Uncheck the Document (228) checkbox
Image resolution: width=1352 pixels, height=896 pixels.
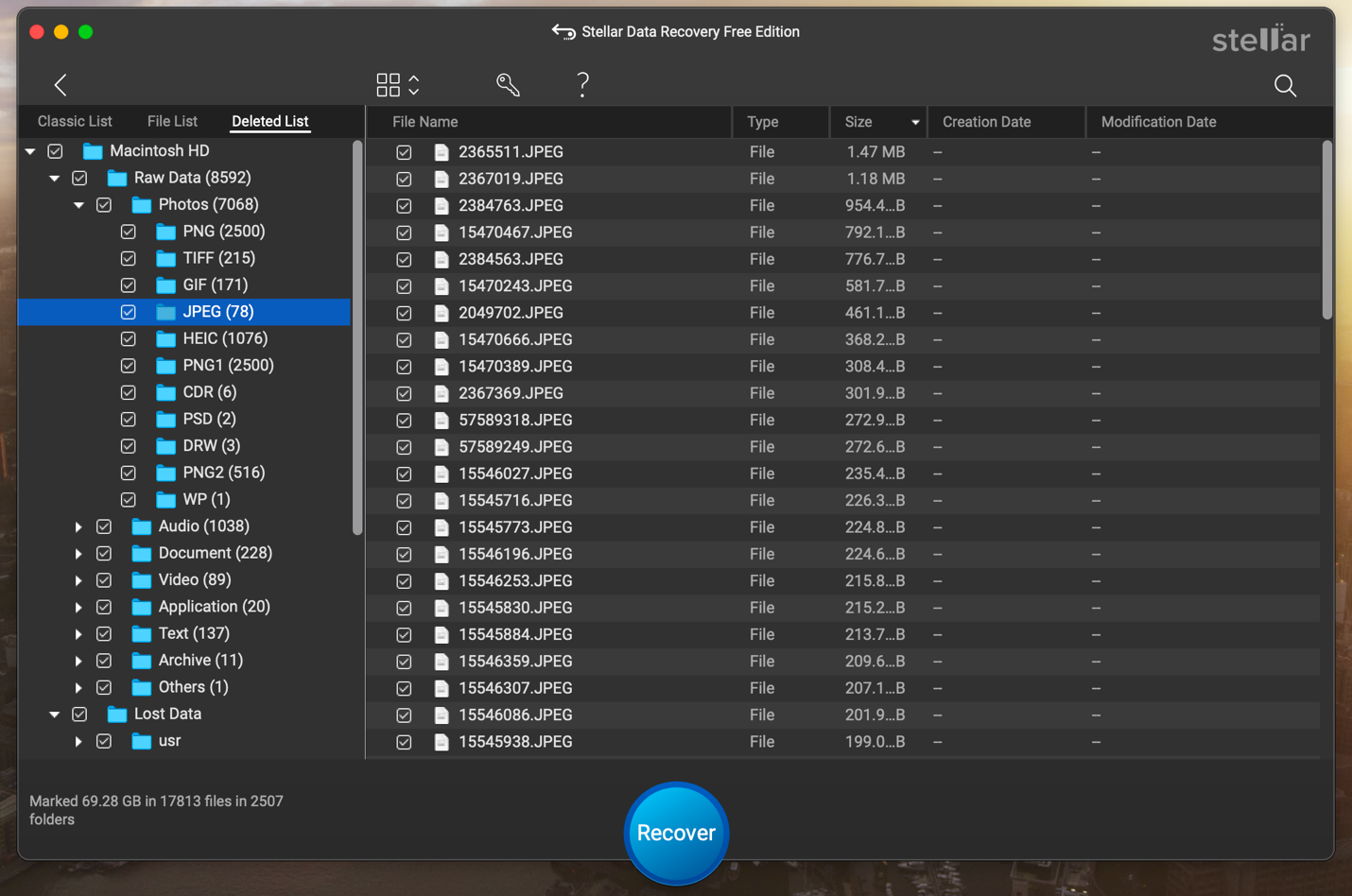(104, 554)
